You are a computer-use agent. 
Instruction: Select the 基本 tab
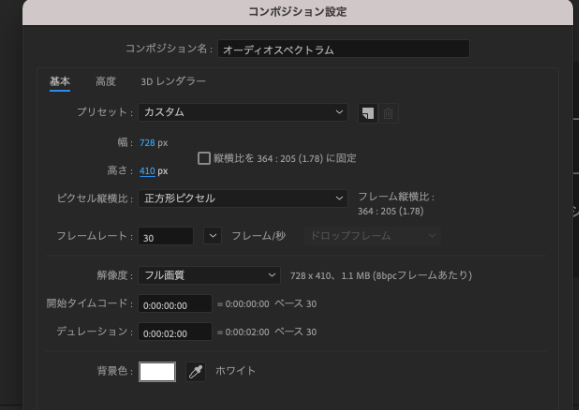[x=60, y=81]
